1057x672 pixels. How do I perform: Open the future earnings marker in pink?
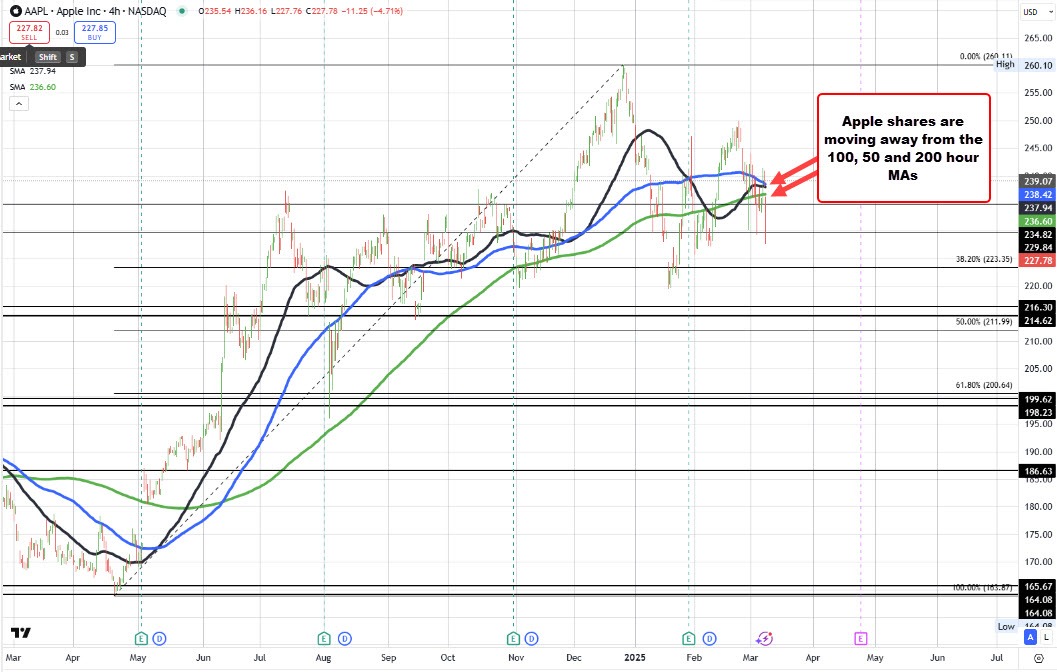pos(860,637)
